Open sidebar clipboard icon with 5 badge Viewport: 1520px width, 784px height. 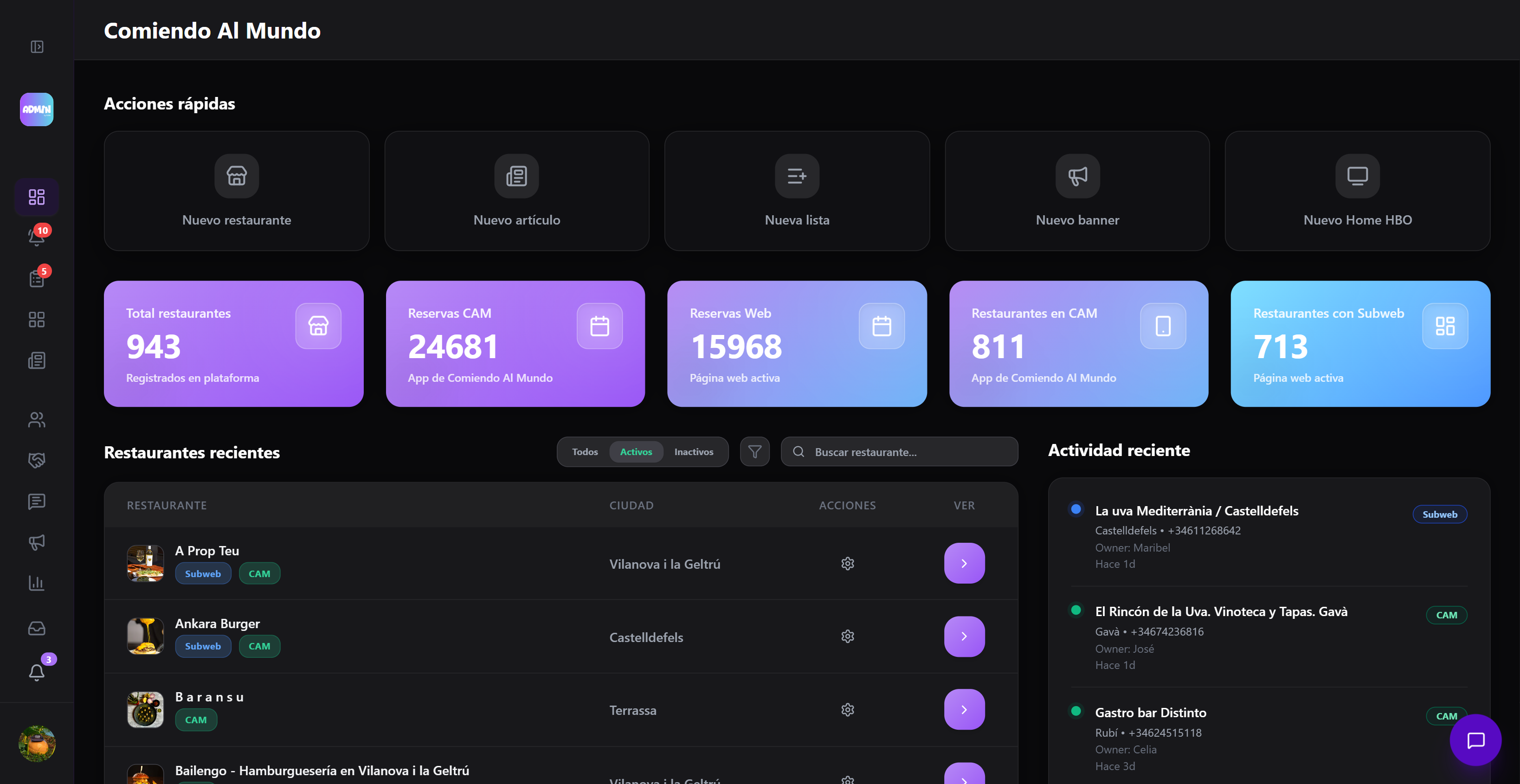tap(37, 278)
